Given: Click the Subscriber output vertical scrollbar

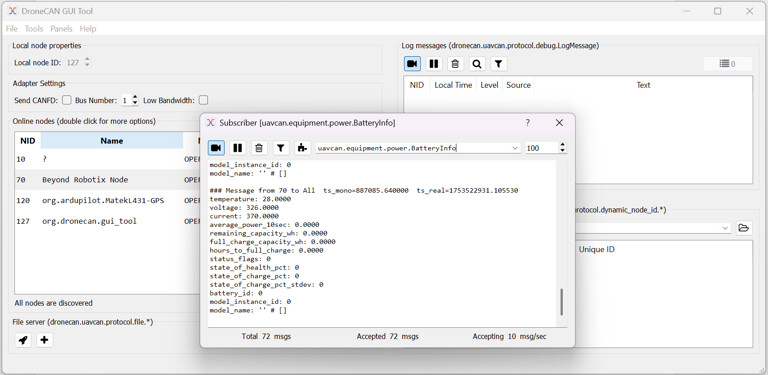Looking at the screenshot, I should click(x=561, y=302).
